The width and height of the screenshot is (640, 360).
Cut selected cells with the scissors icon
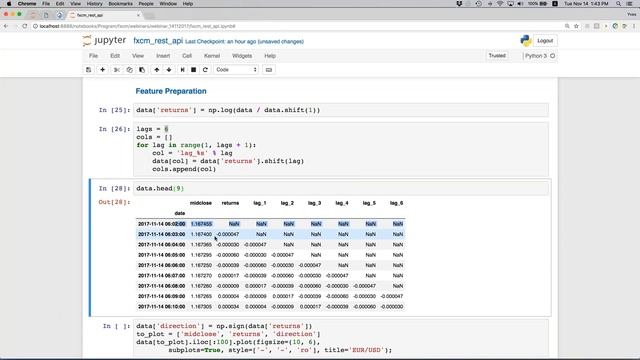click(x=117, y=70)
